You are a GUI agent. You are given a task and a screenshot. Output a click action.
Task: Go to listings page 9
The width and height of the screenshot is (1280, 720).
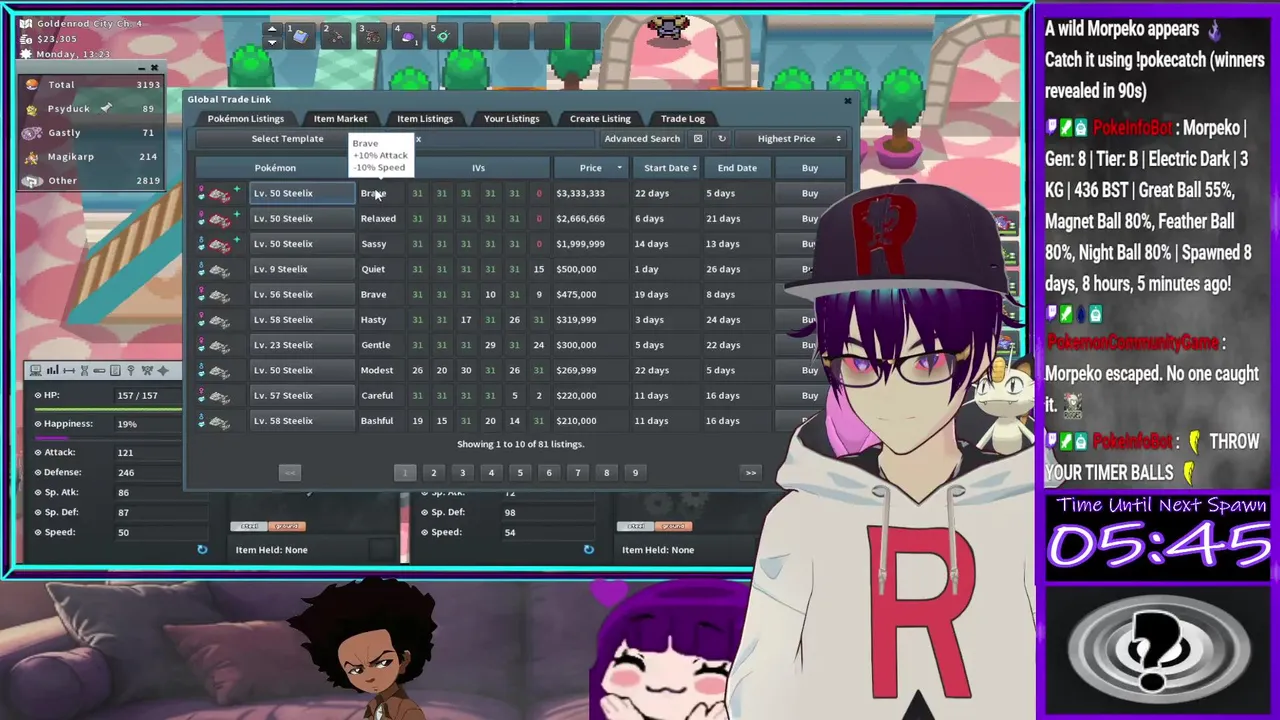point(635,473)
